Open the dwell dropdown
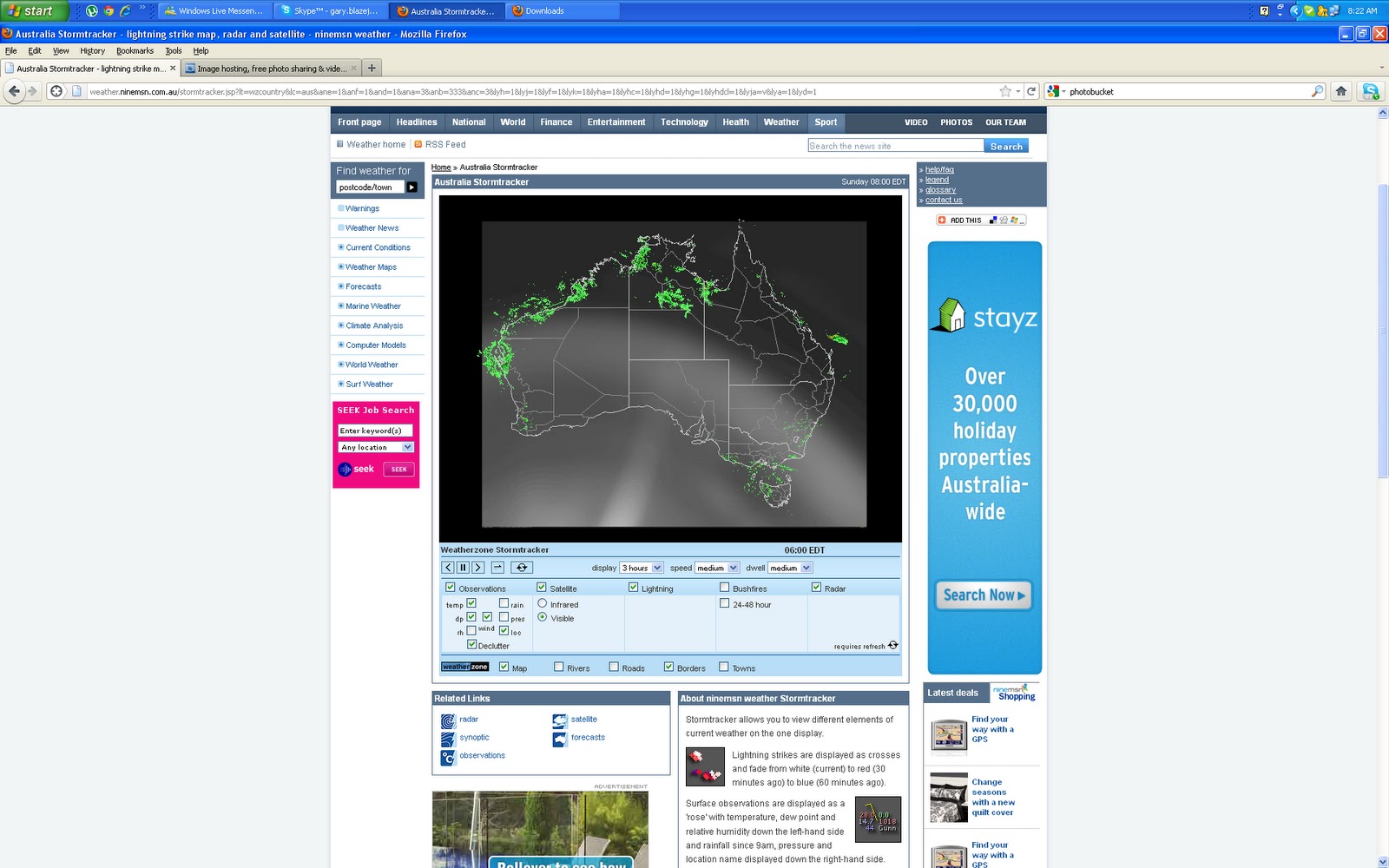Viewport: 1389px width, 868px height. [x=790, y=568]
